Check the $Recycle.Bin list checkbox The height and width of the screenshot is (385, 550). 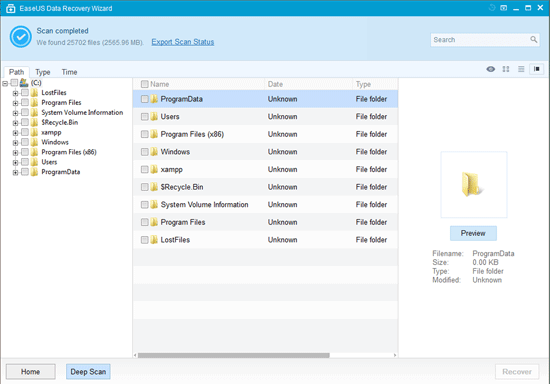145,187
